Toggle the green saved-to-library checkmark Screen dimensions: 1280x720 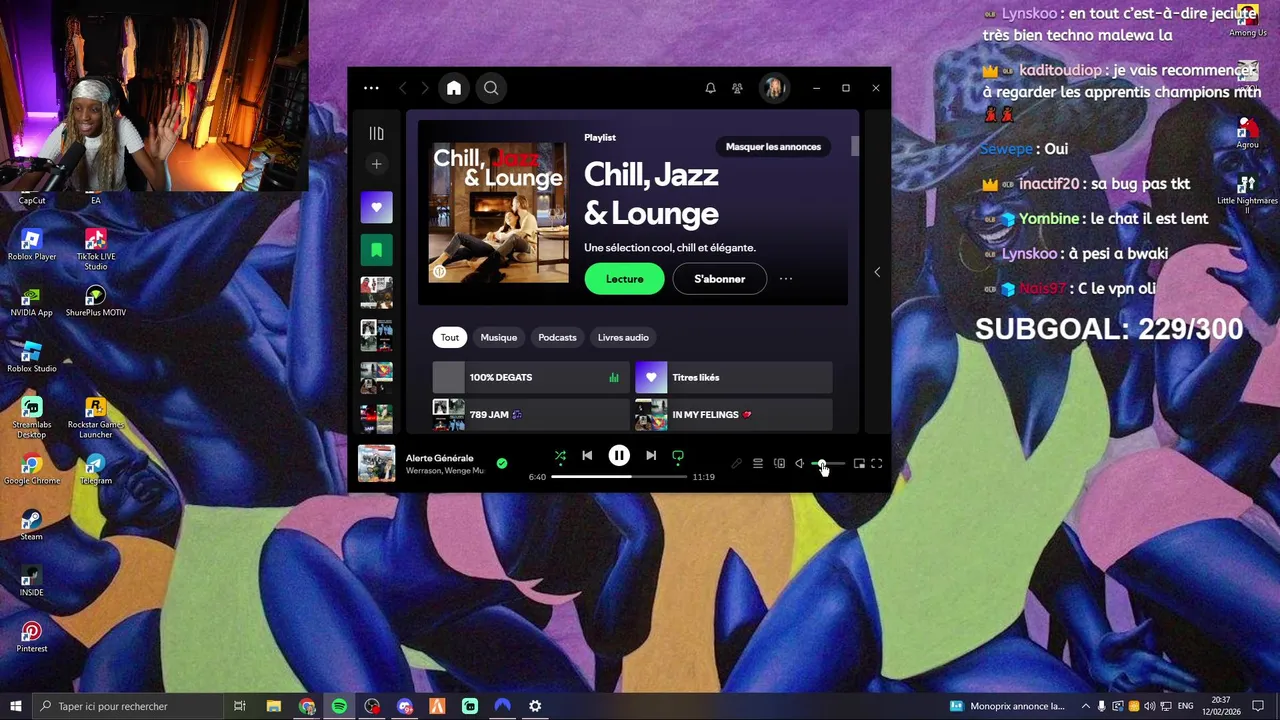[502, 464]
